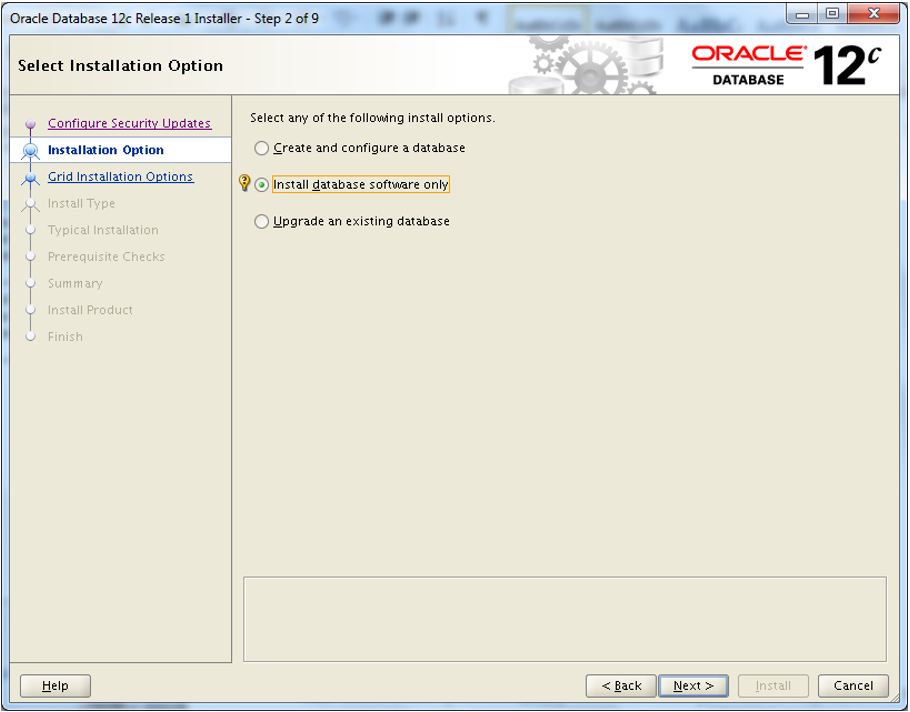Click the Configure Security Updates step bullet
910x712 pixels.
[30, 124]
